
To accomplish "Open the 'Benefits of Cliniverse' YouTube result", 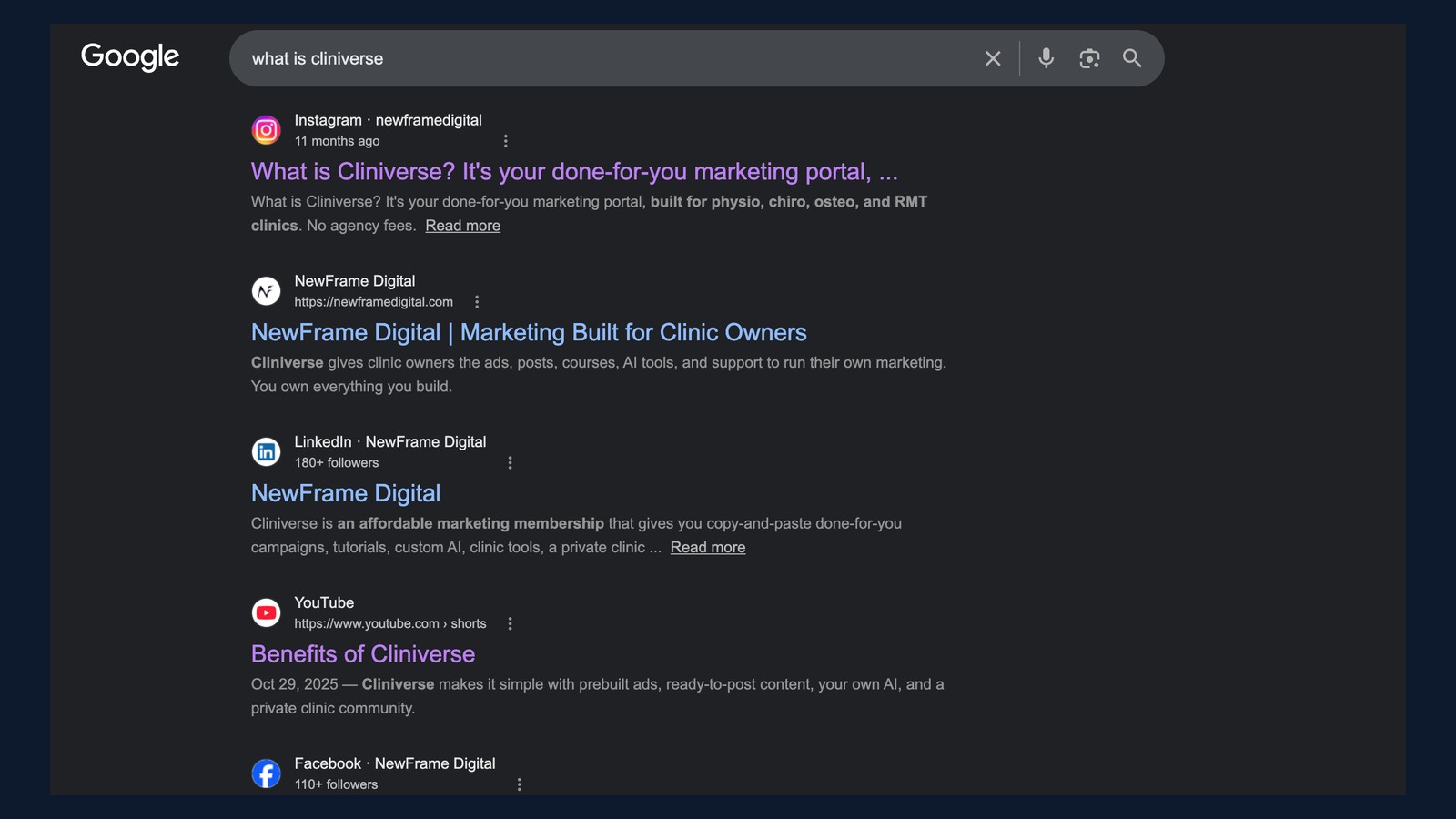I will coord(363,654).
